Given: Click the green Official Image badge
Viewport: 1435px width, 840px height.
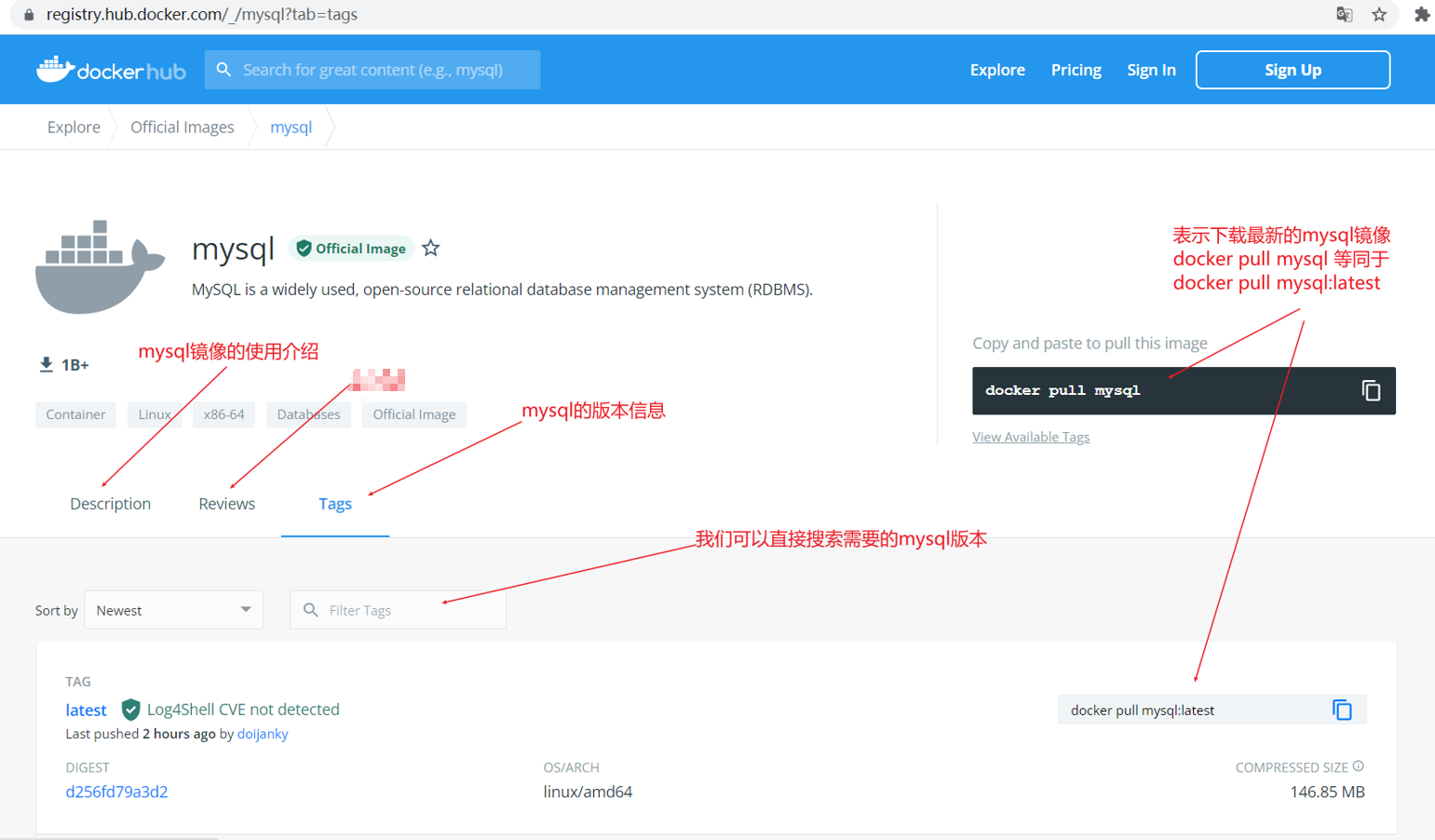Looking at the screenshot, I should (351, 249).
